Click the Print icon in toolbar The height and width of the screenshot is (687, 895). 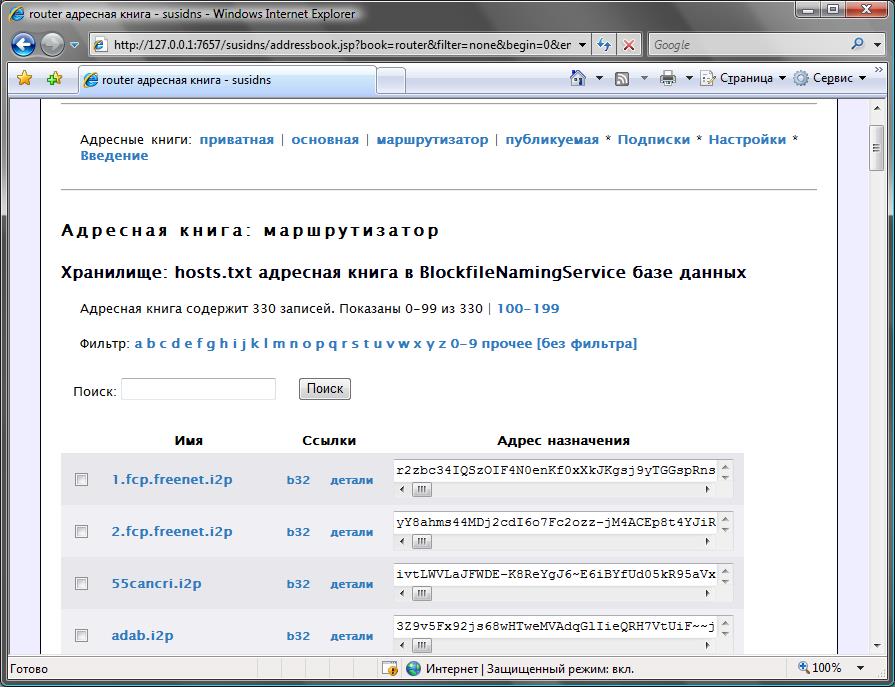click(667, 78)
